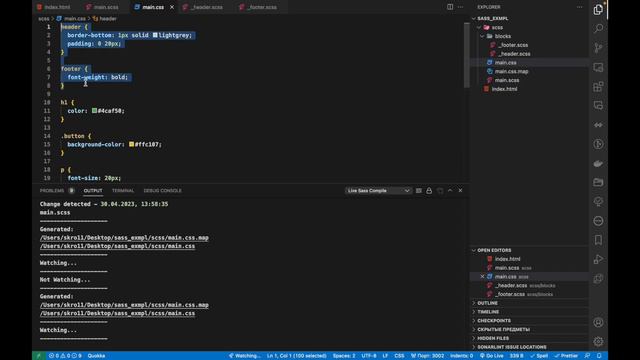Select Live Sass Compile output channel dropdown
The image size is (640, 360).
pos(378,191)
